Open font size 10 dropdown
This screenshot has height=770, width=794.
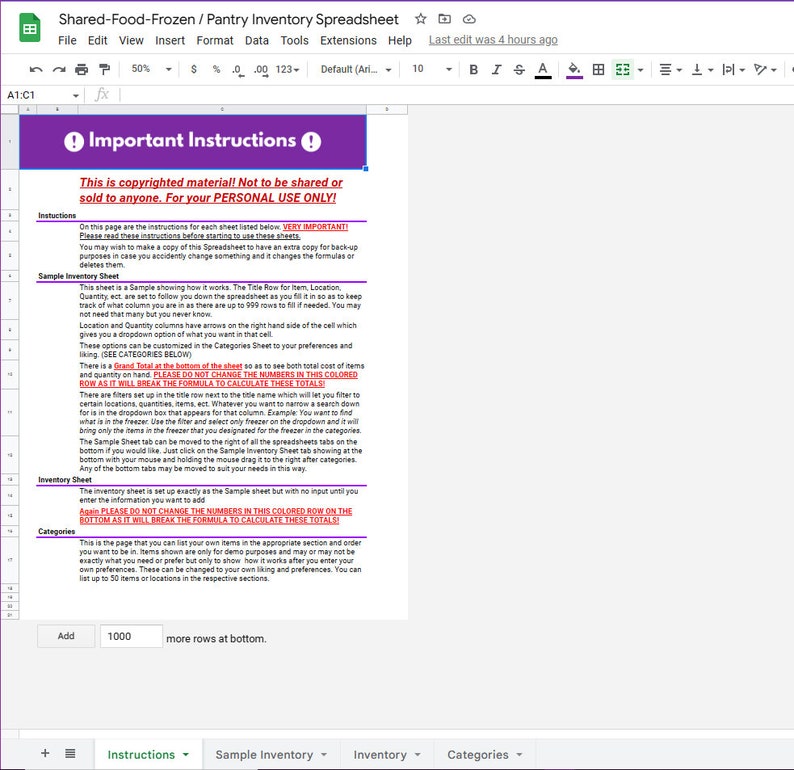pos(432,69)
